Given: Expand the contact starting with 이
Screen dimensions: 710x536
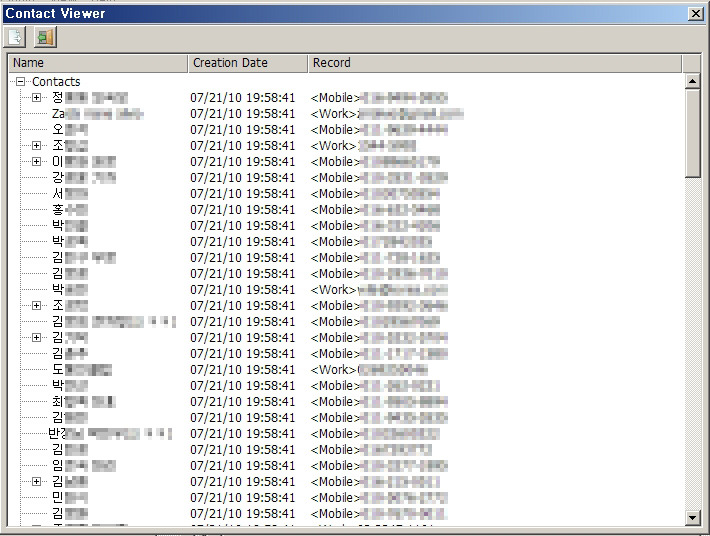Looking at the screenshot, I should 37,162.
